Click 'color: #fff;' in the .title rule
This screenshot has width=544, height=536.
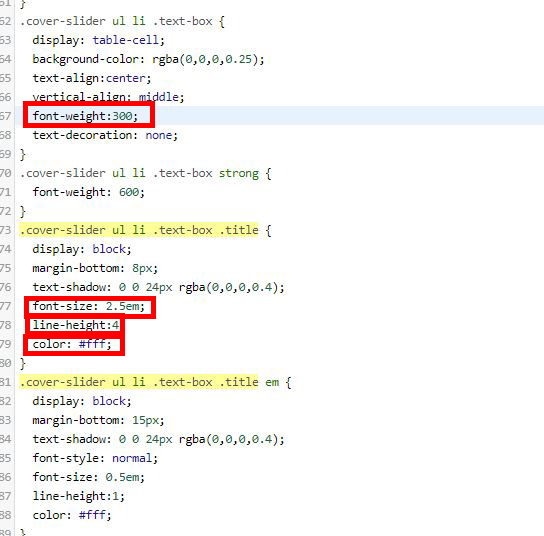[x=72, y=344]
